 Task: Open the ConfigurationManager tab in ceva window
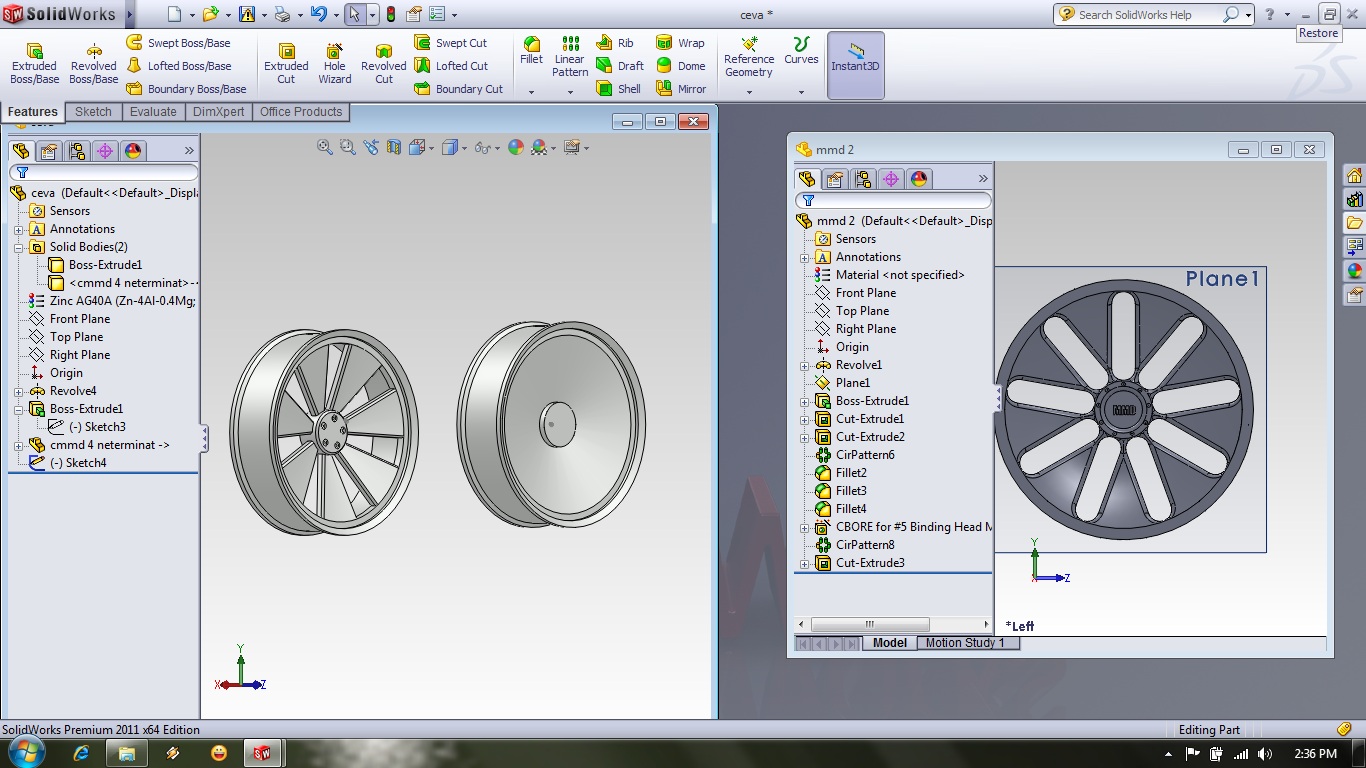pyautogui.click(x=77, y=151)
